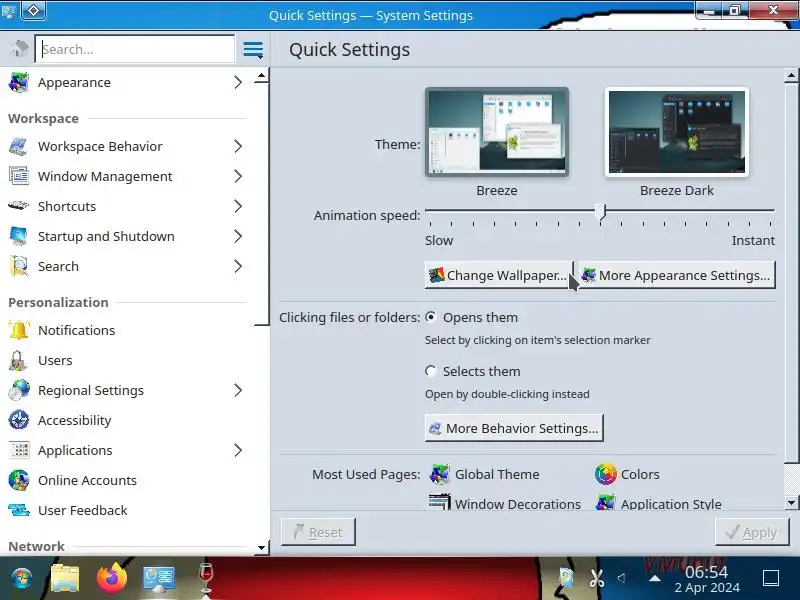This screenshot has width=800, height=600.
Task: Expand Window Management chevron
Action: [x=238, y=176]
